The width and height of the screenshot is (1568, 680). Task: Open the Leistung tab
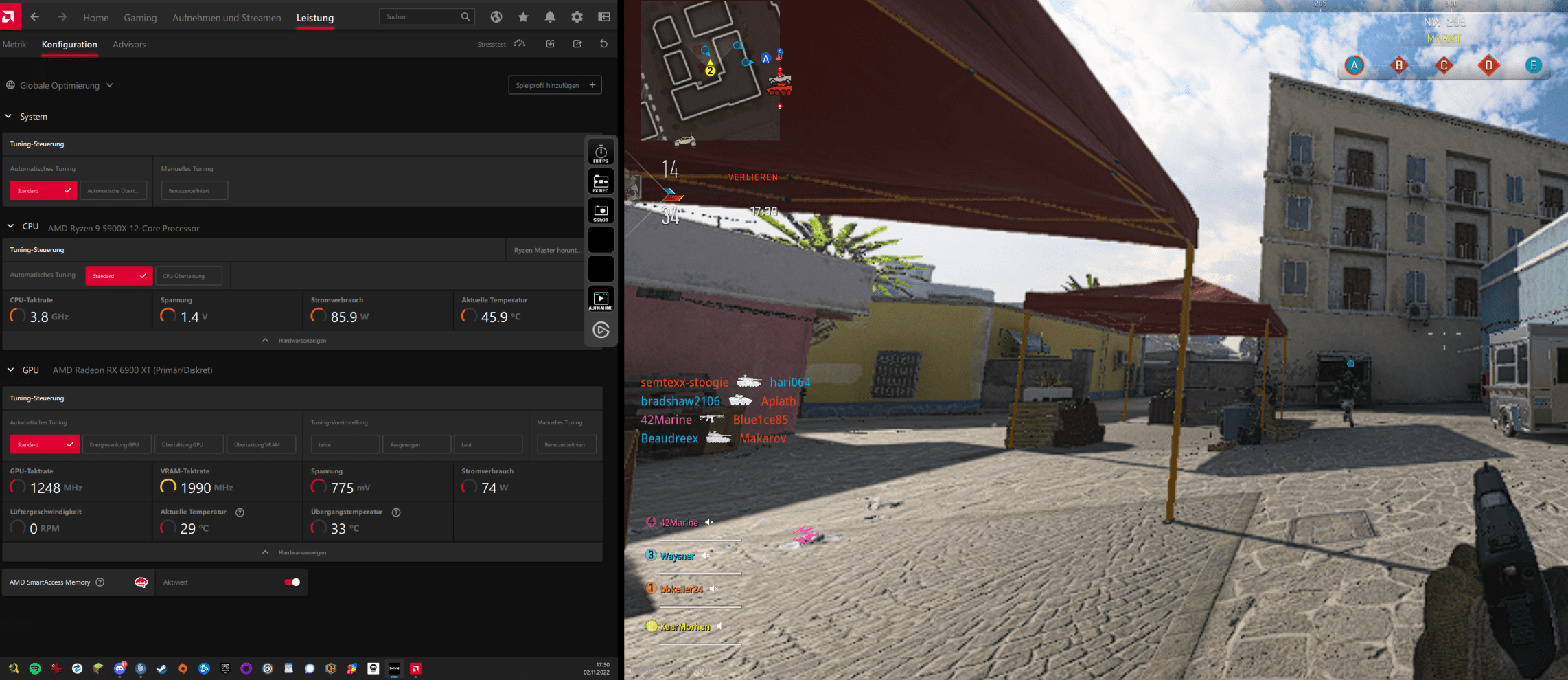tap(315, 18)
